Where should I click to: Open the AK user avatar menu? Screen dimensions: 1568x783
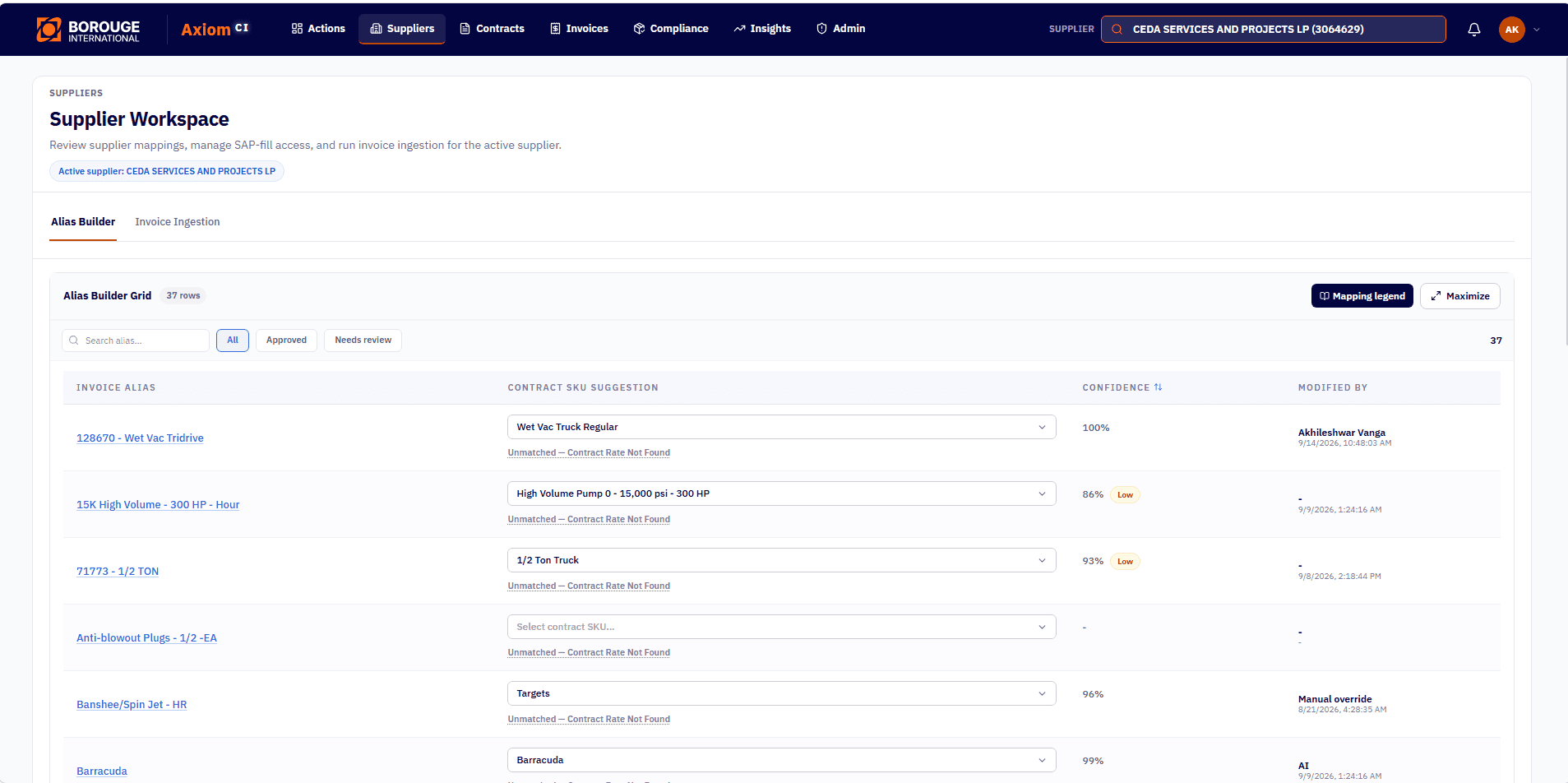[1511, 30]
